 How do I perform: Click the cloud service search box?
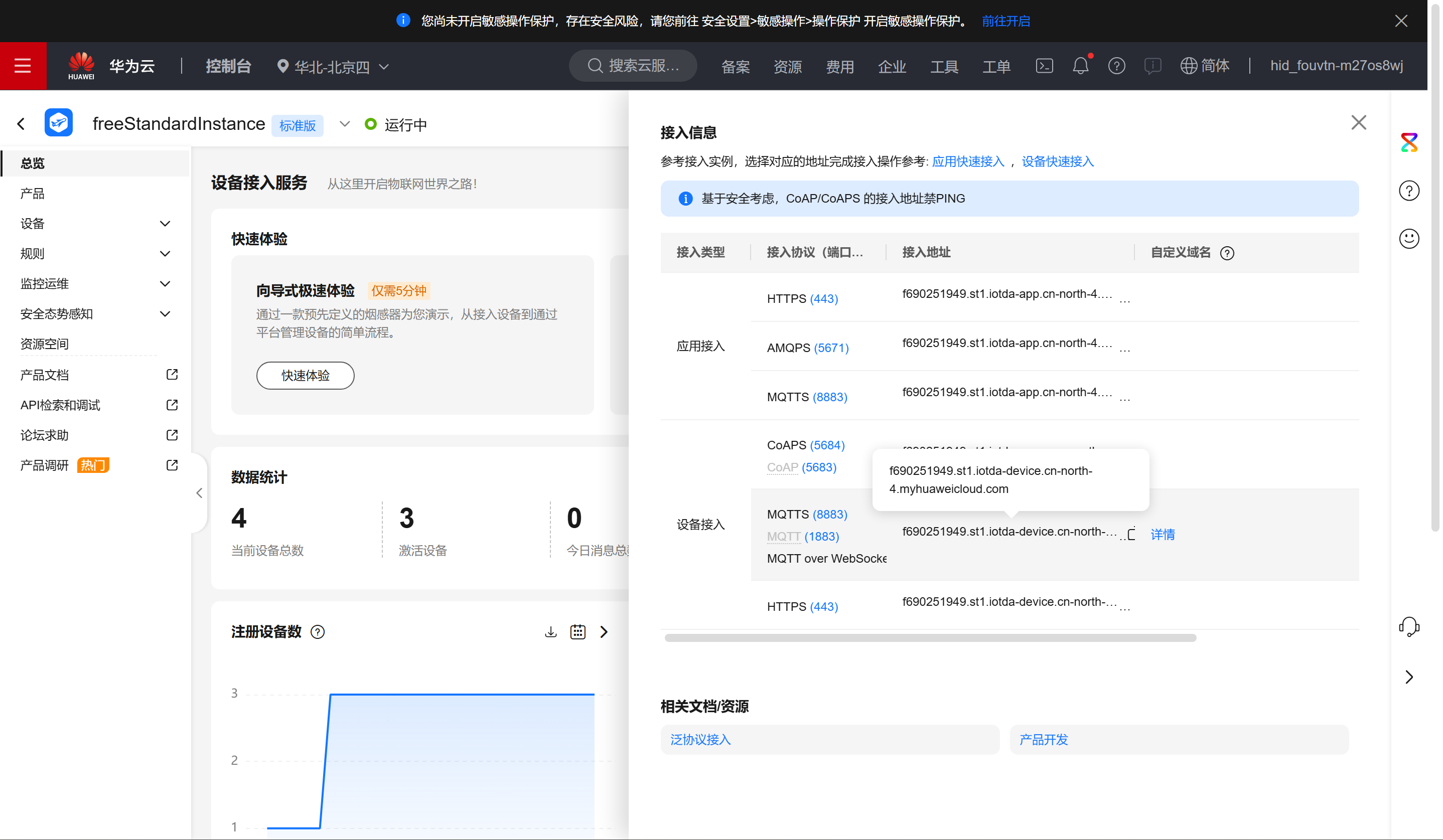click(633, 66)
